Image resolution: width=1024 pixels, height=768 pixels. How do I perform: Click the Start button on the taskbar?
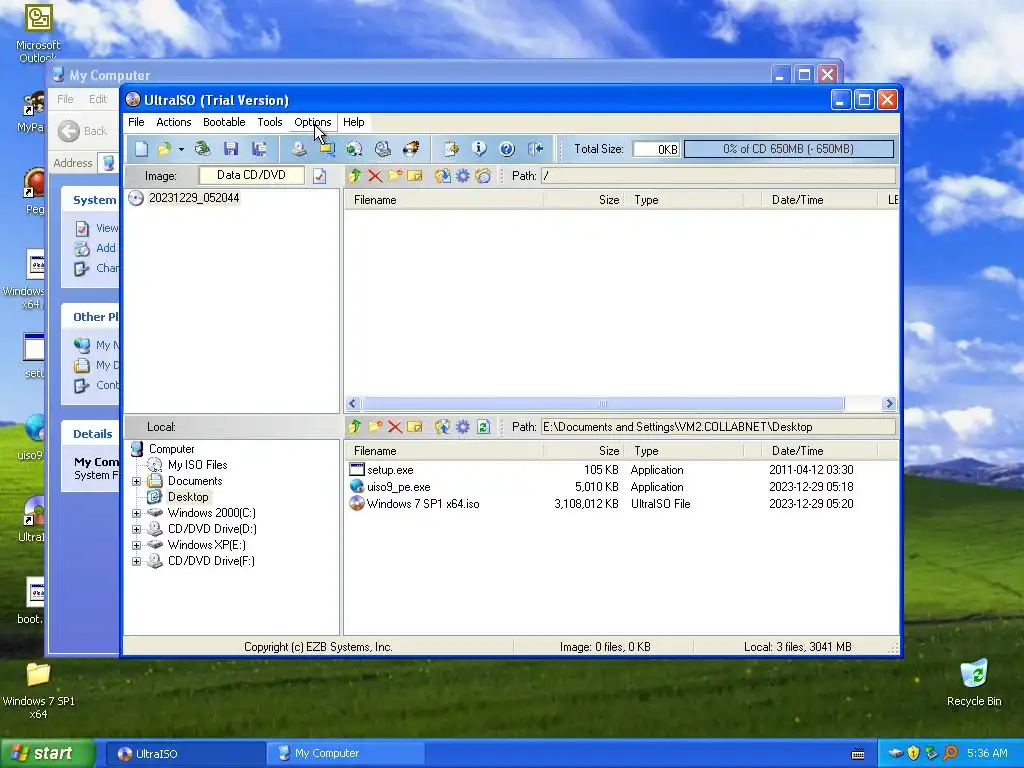[47, 753]
